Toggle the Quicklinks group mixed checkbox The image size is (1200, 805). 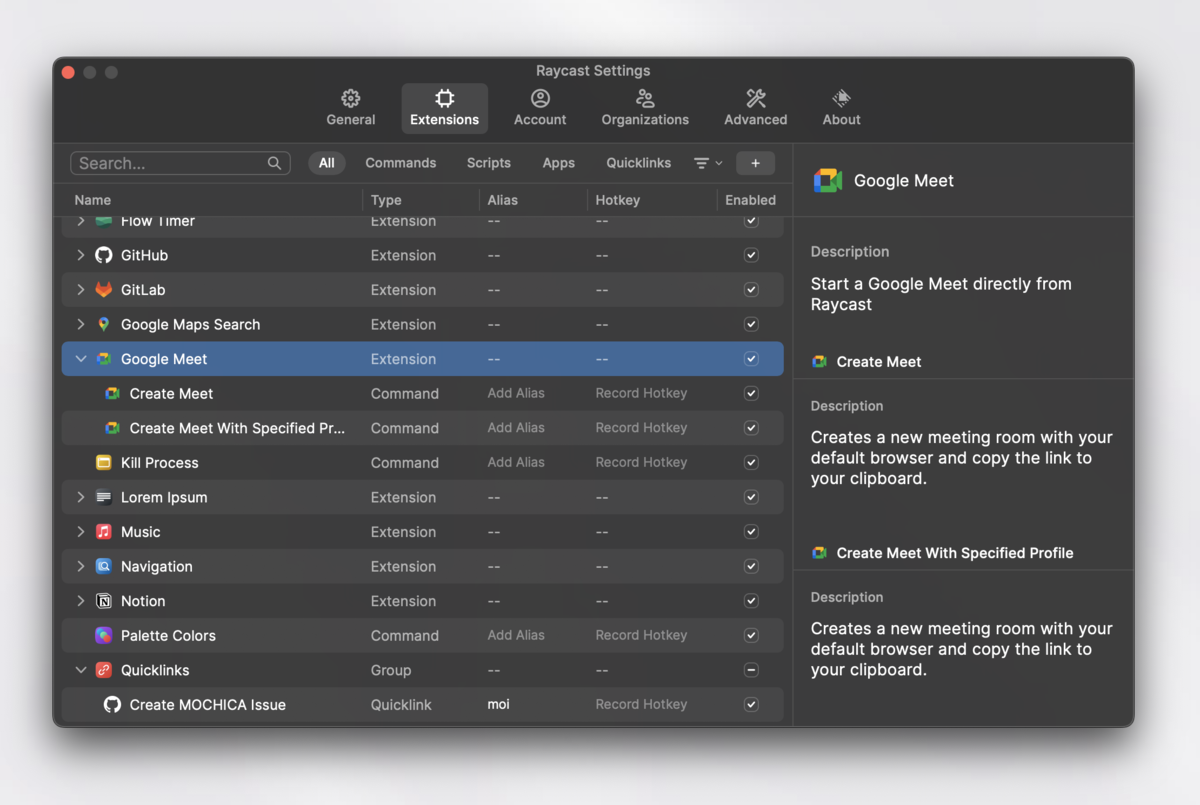(x=751, y=670)
